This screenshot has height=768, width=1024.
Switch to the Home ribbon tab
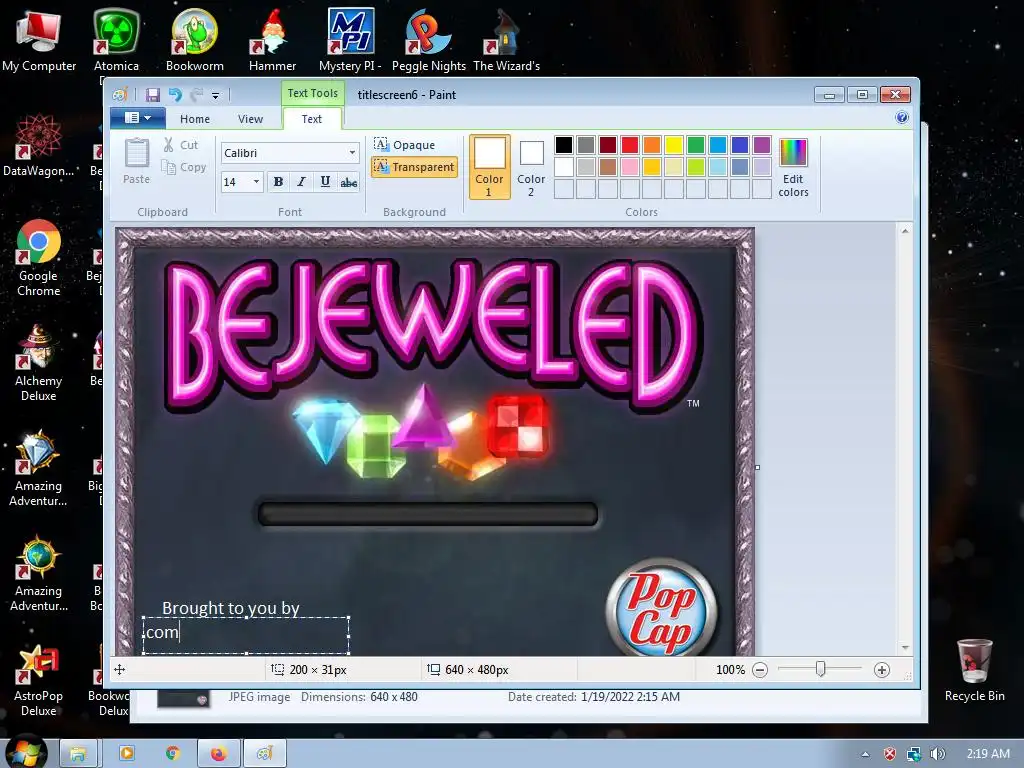click(x=195, y=119)
